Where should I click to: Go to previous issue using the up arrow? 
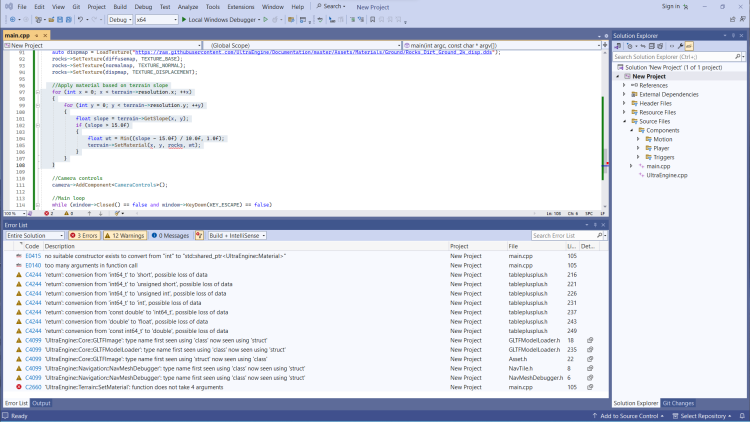[89, 213]
